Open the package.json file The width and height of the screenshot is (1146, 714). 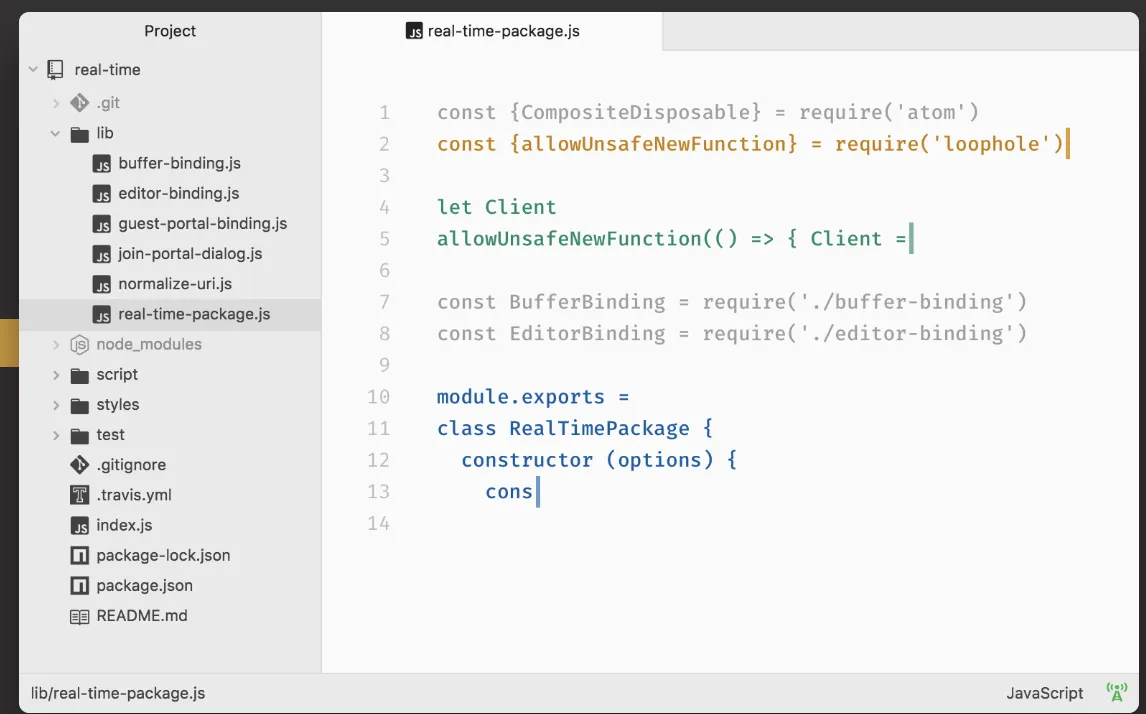click(x=145, y=585)
